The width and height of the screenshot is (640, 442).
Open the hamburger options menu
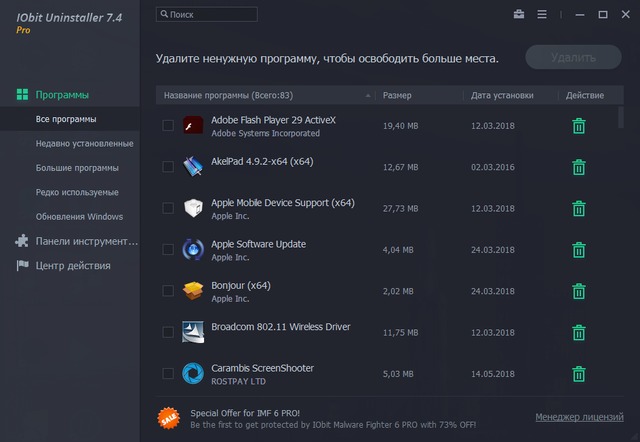pos(542,15)
